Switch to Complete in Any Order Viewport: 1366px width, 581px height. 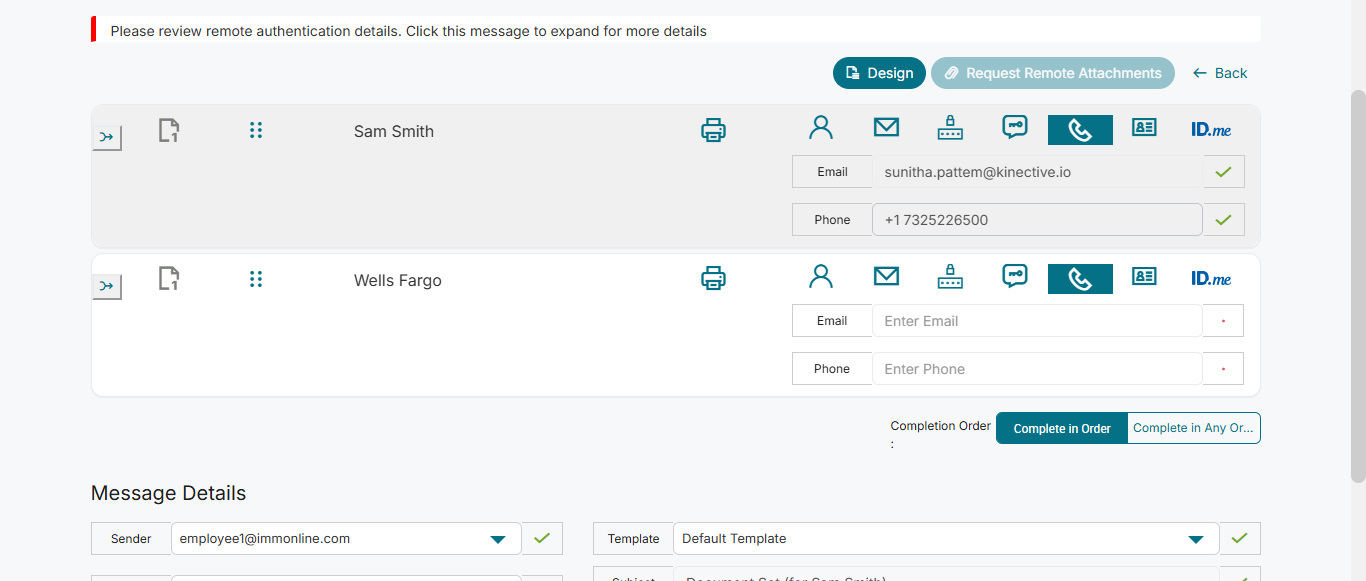[1193, 428]
